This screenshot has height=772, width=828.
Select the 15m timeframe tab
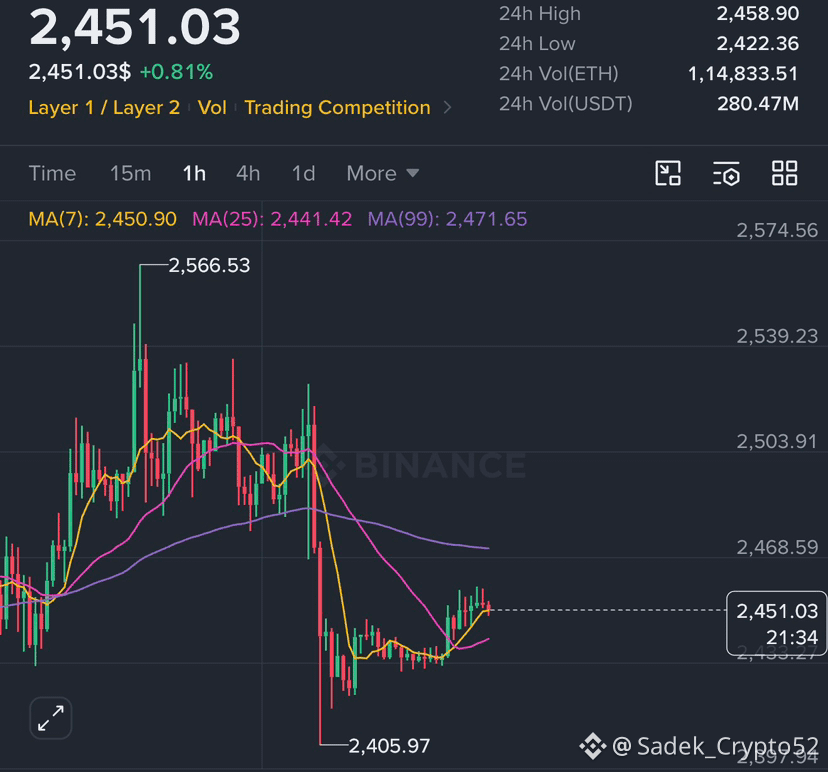click(x=130, y=173)
